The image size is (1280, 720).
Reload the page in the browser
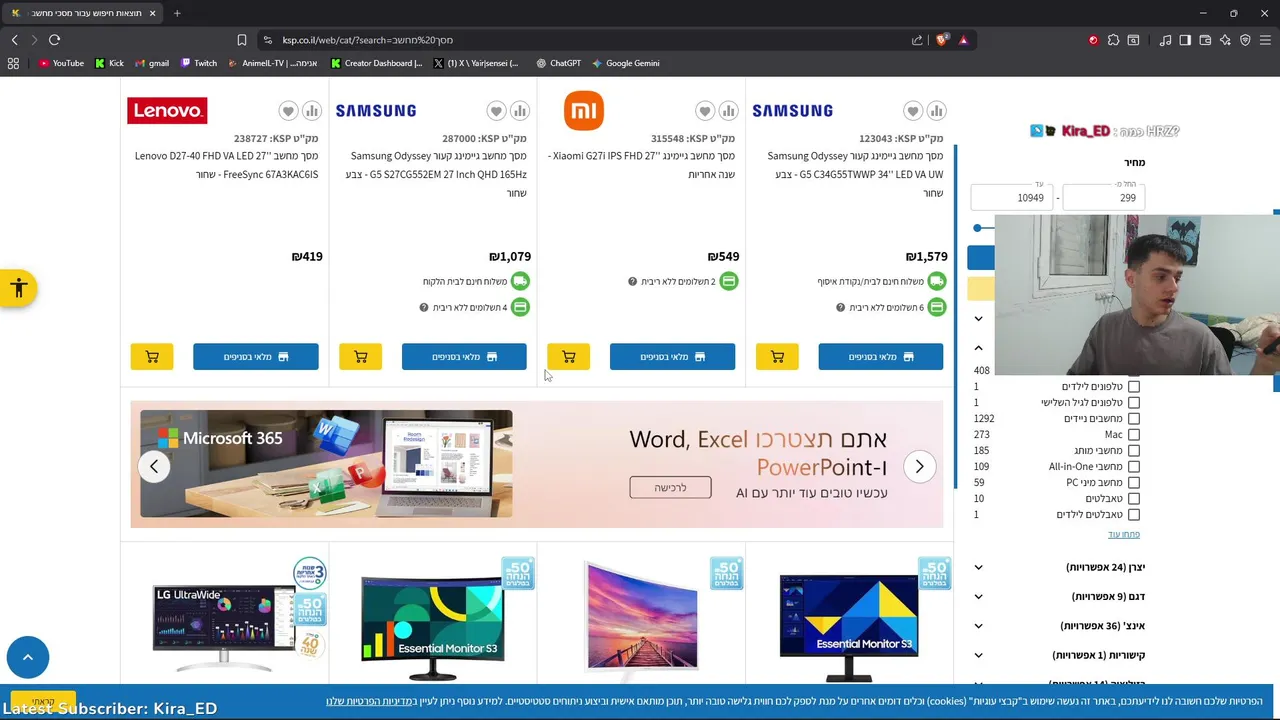(54, 40)
